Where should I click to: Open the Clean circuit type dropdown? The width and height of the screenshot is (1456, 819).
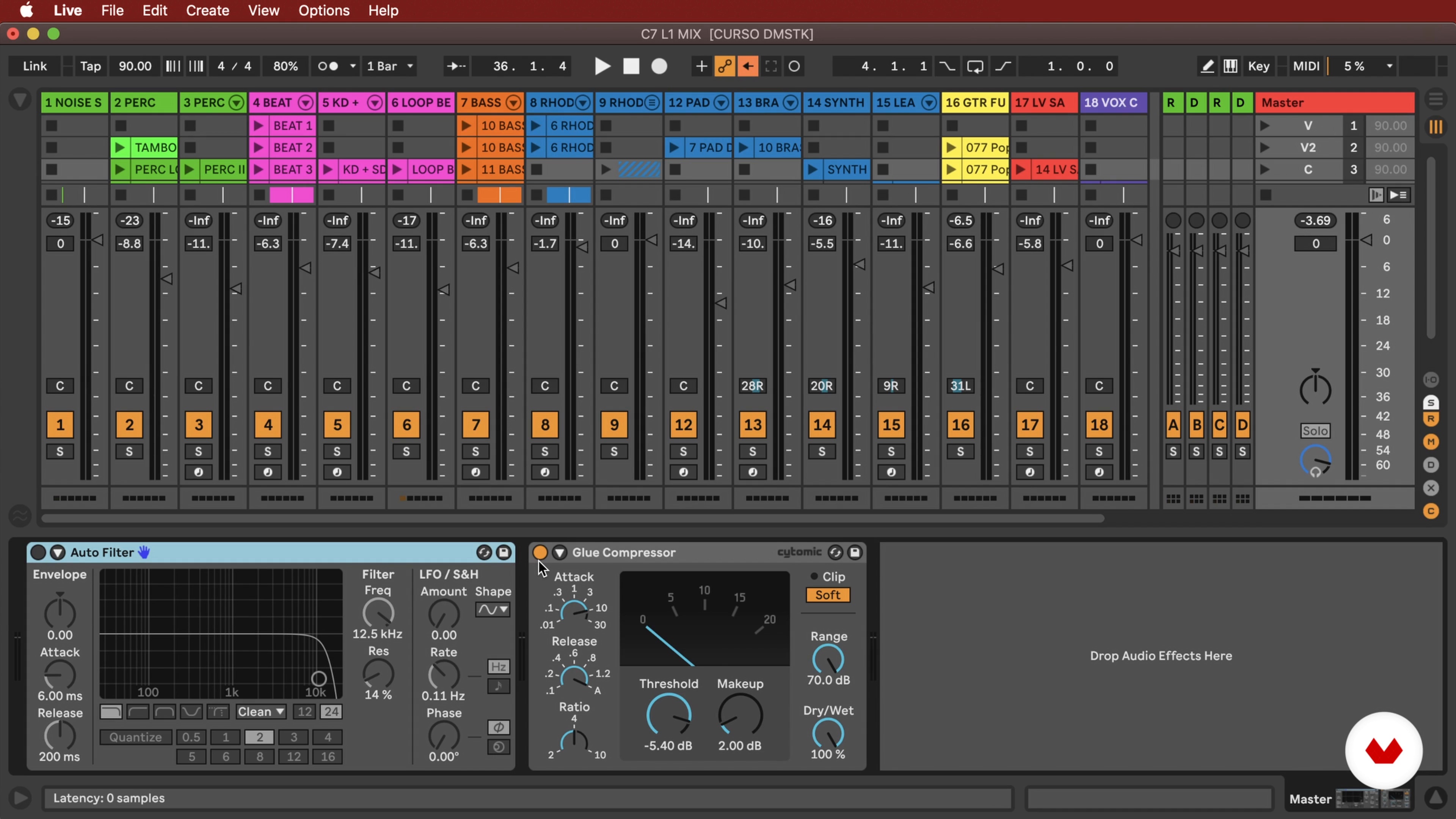tap(260, 712)
